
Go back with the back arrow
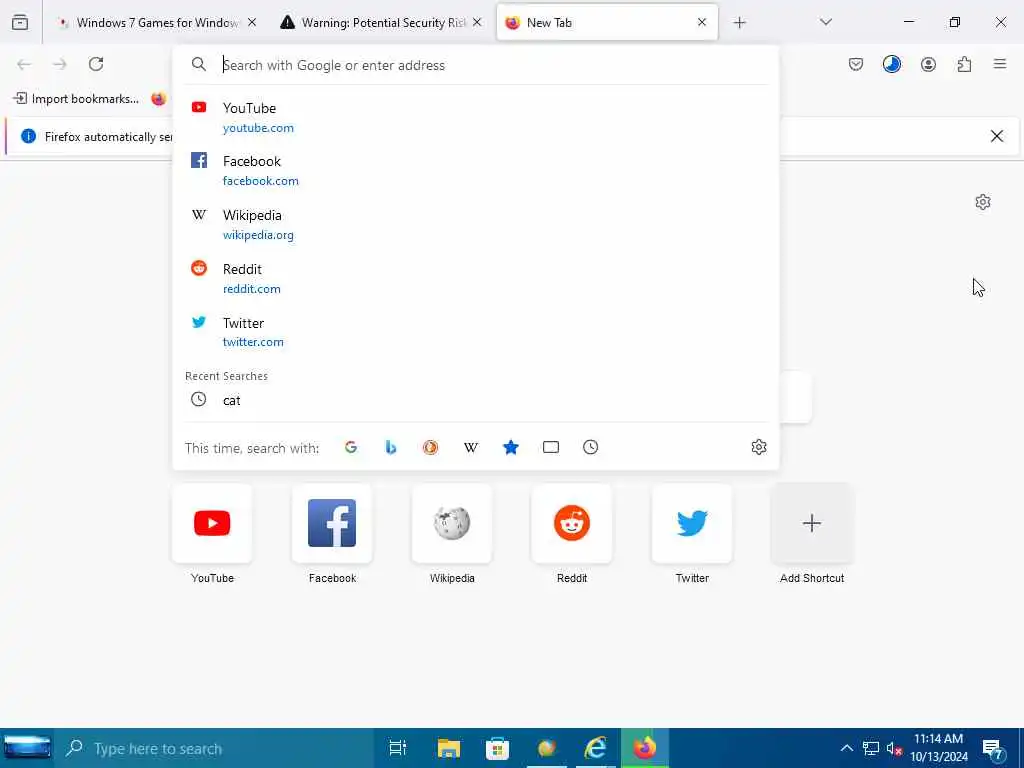pos(24,64)
